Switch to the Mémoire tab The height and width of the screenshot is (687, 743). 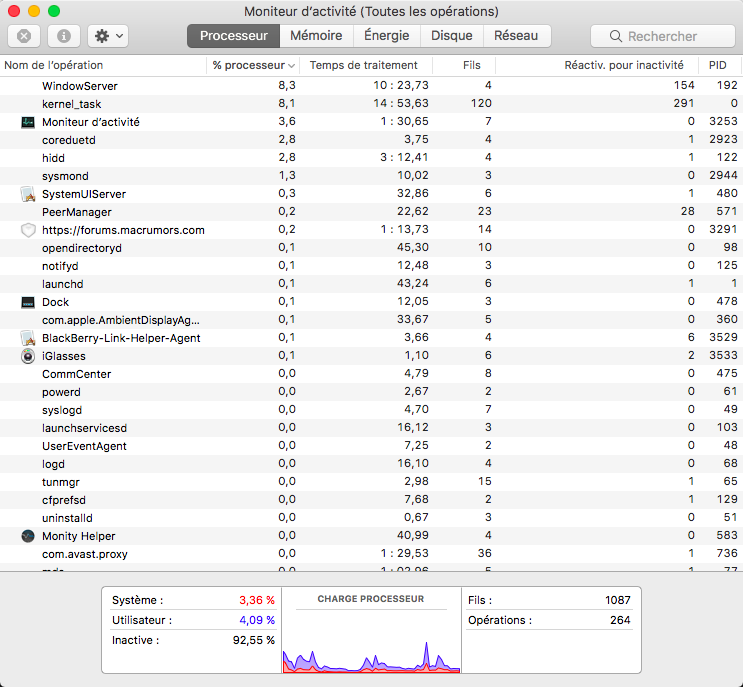[316, 36]
